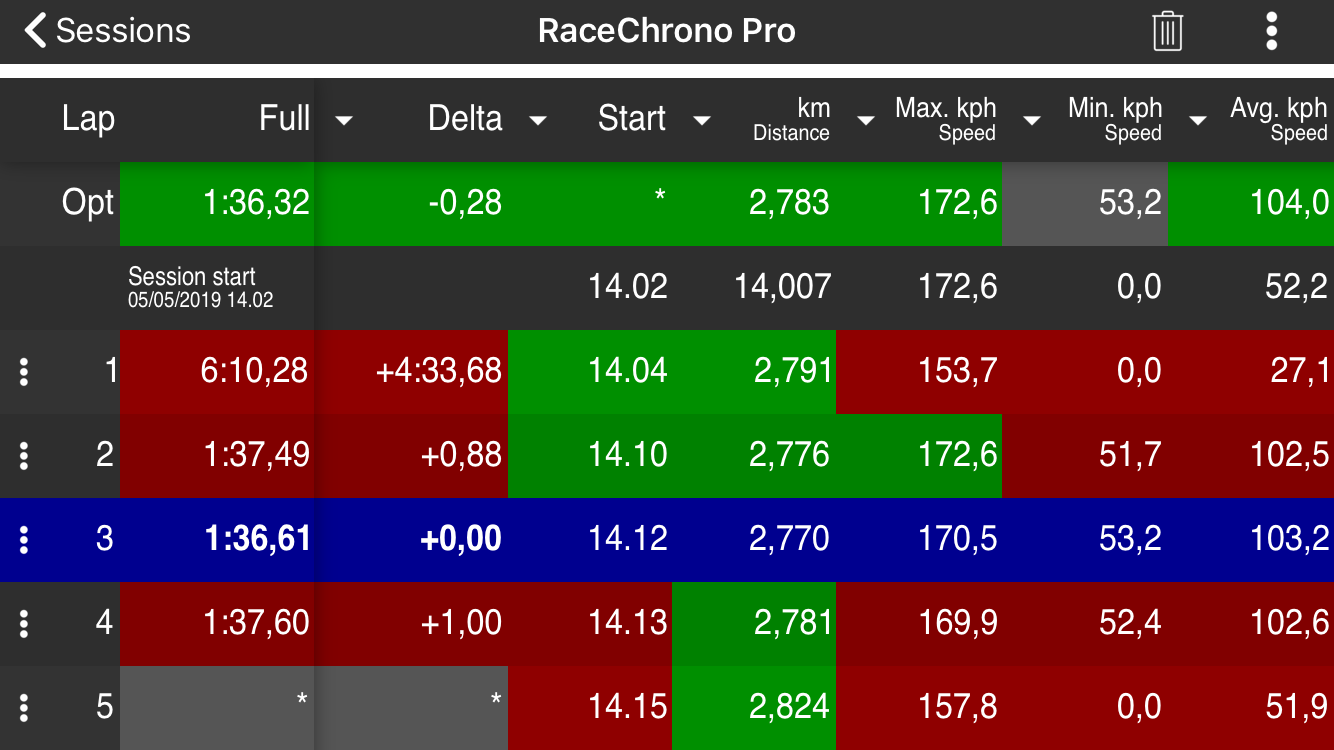The width and height of the screenshot is (1334, 750).
Task: Tap the trash can delete icon
Action: coord(1167,31)
